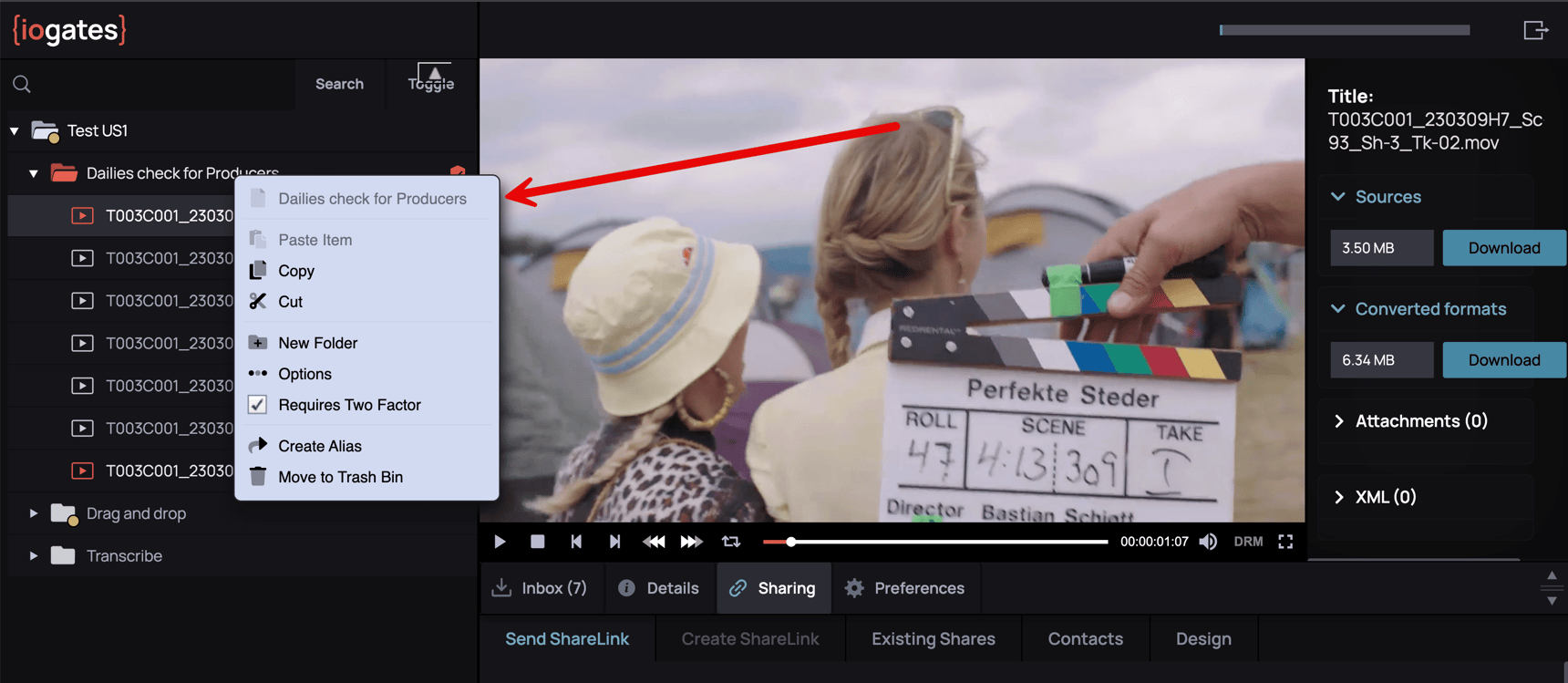Switch to the Existing Shares tab
This screenshot has height=683, width=1568.
coord(933,639)
